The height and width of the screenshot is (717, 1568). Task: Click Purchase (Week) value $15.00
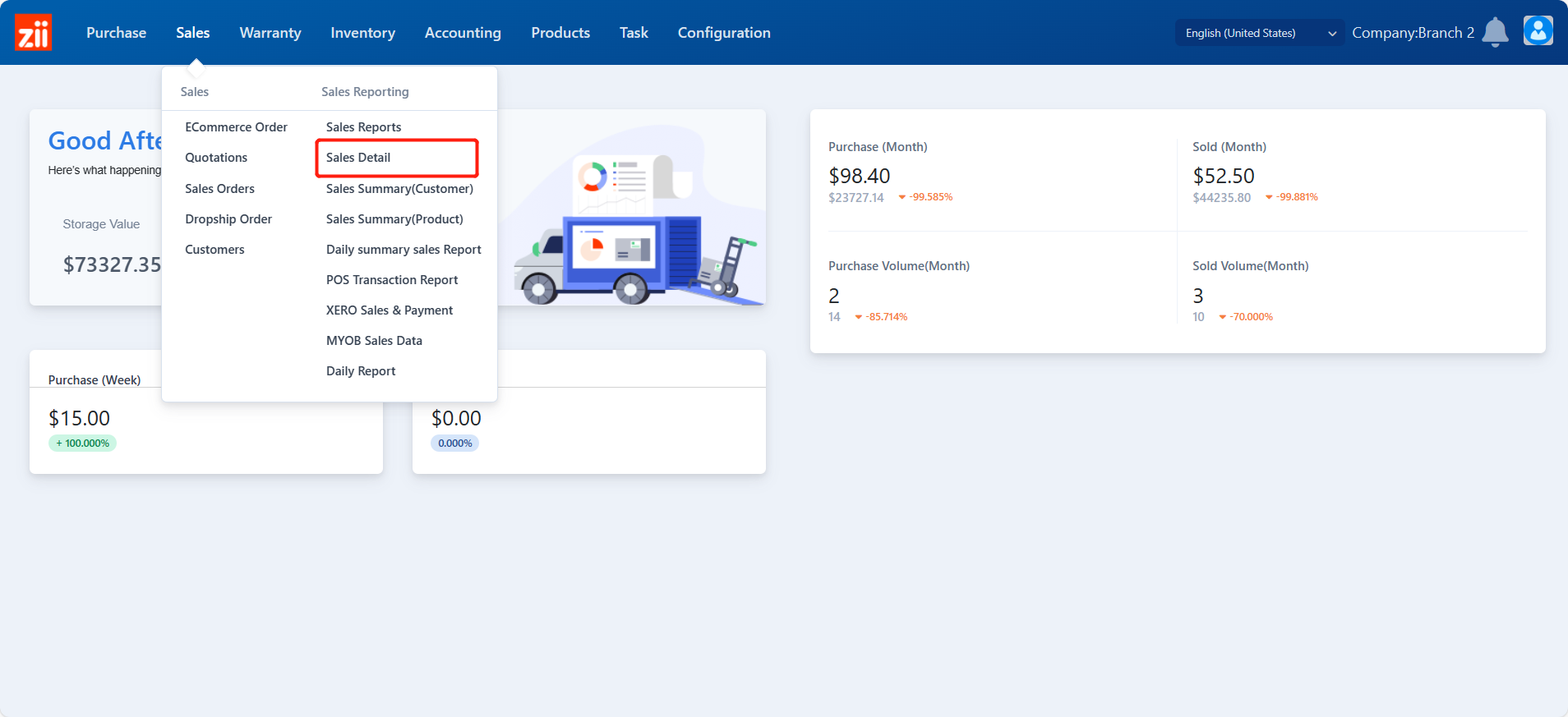click(x=79, y=418)
